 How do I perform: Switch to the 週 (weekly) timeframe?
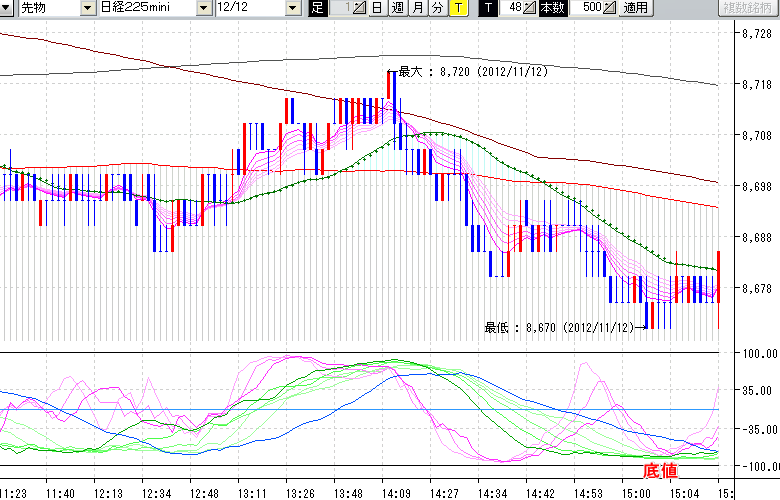[x=397, y=8]
